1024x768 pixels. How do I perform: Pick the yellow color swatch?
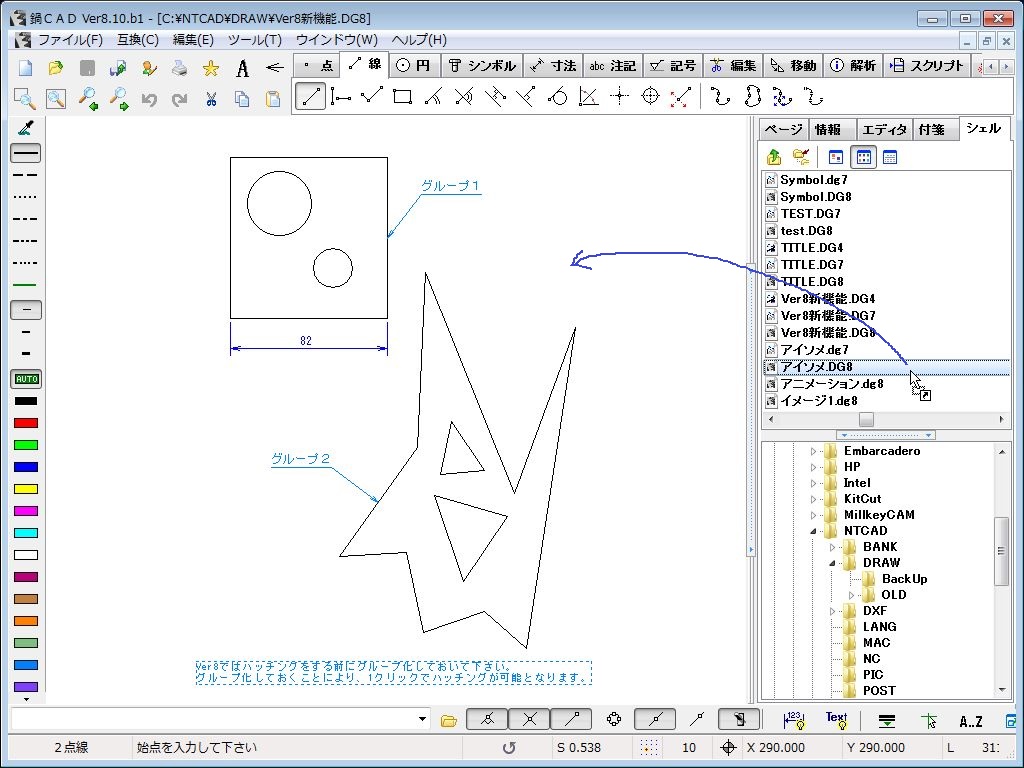[x=26, y=489]
